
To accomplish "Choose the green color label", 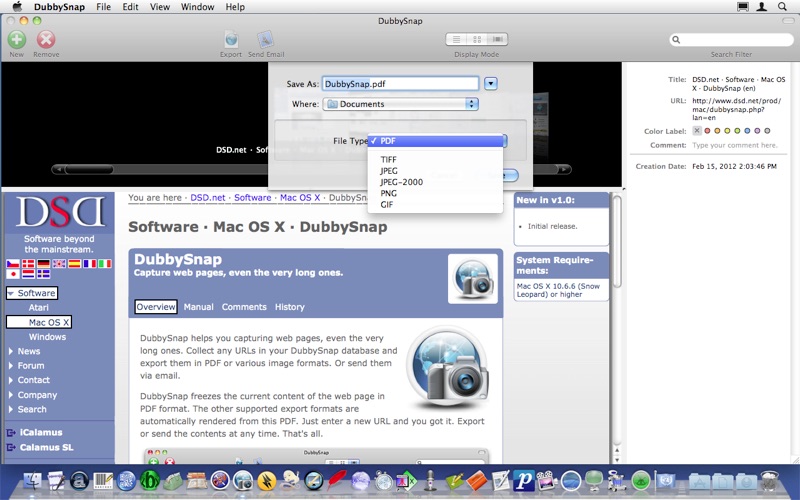I will (x=737, y=131).
